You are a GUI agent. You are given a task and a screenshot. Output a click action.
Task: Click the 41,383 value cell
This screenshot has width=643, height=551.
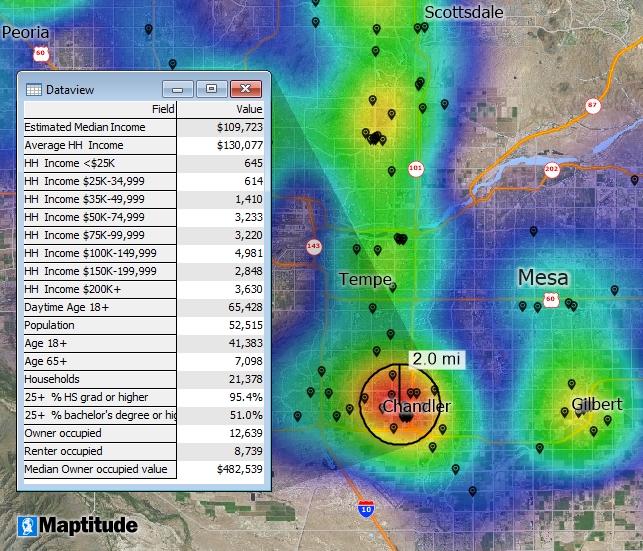221,344
